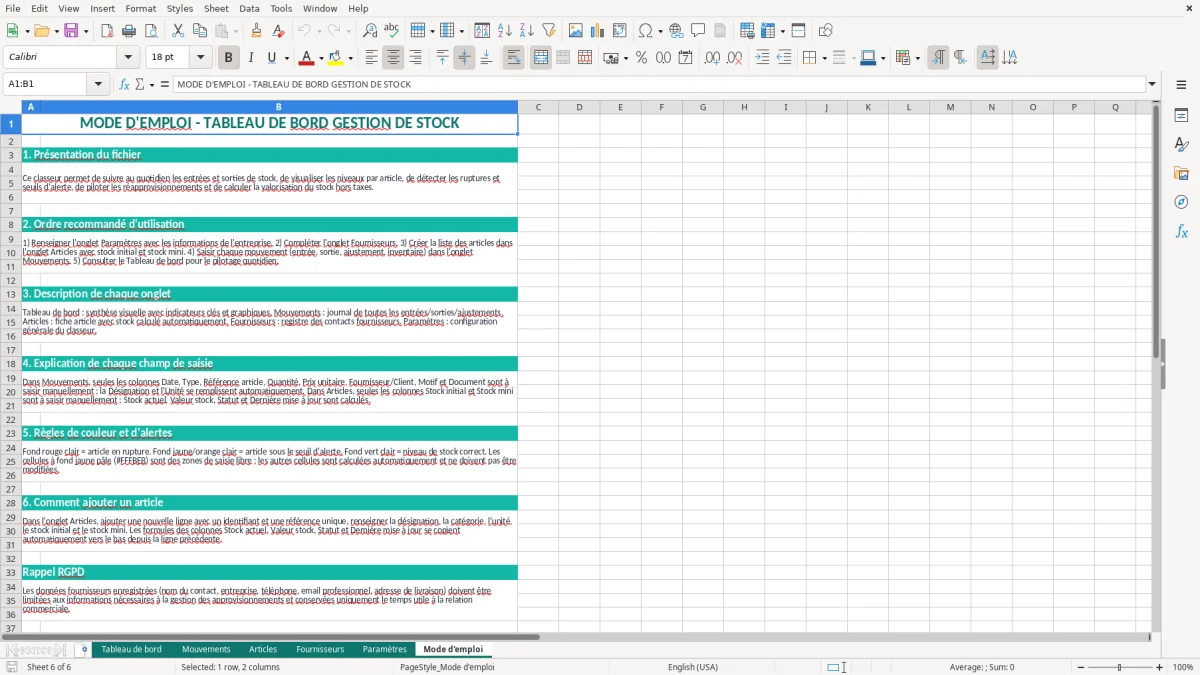Click the Increase Indent icon

(762, 58)
